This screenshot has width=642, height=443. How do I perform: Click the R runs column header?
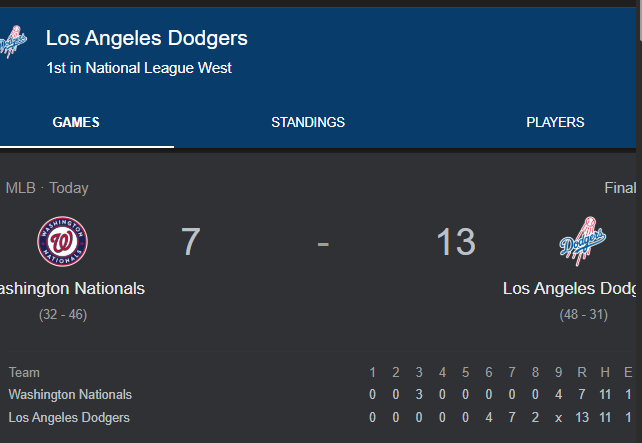click(x=581, y=372)
